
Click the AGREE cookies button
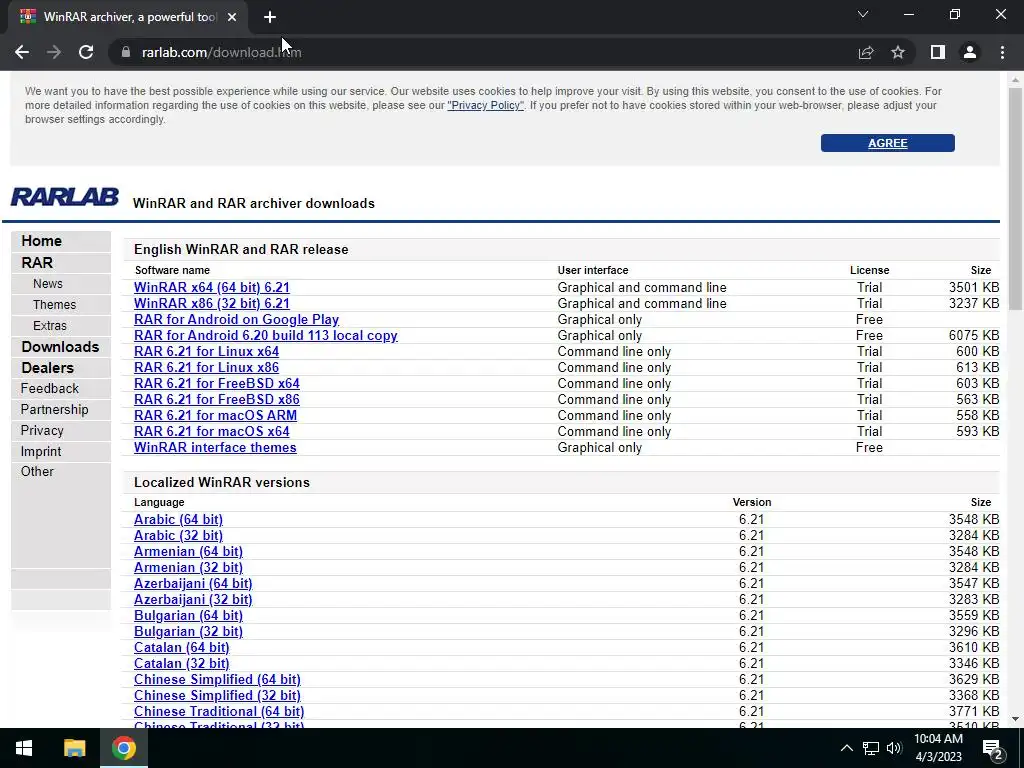pos(888,143)
